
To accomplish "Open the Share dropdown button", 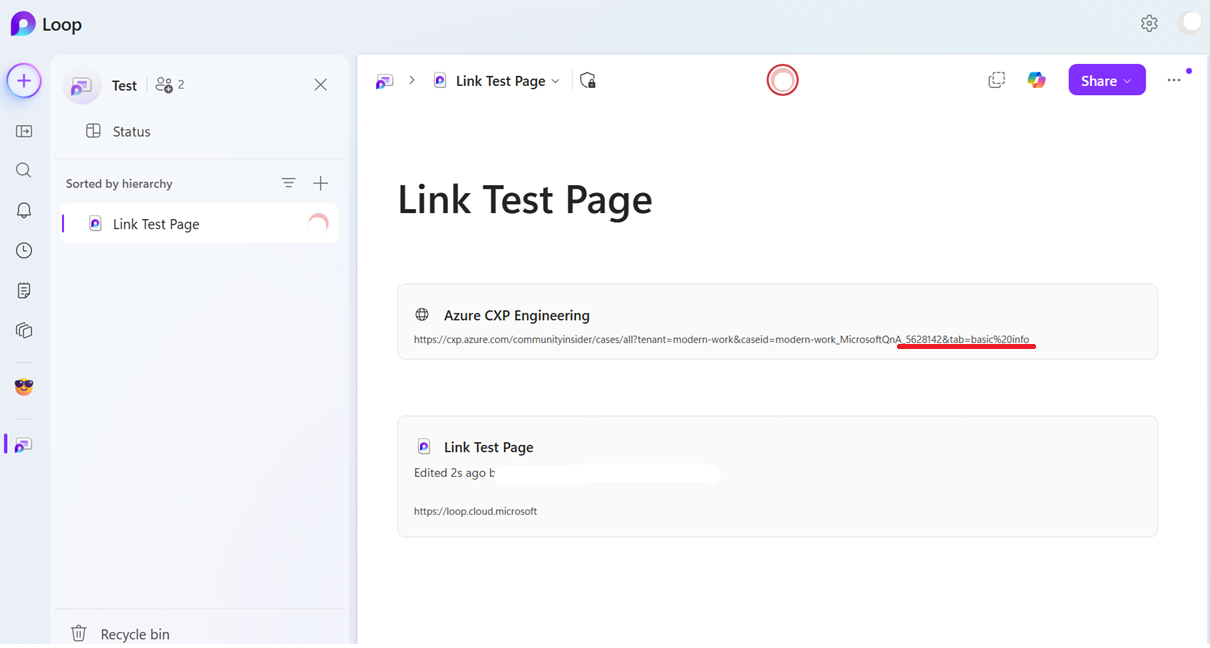I will pos(1107,80).
